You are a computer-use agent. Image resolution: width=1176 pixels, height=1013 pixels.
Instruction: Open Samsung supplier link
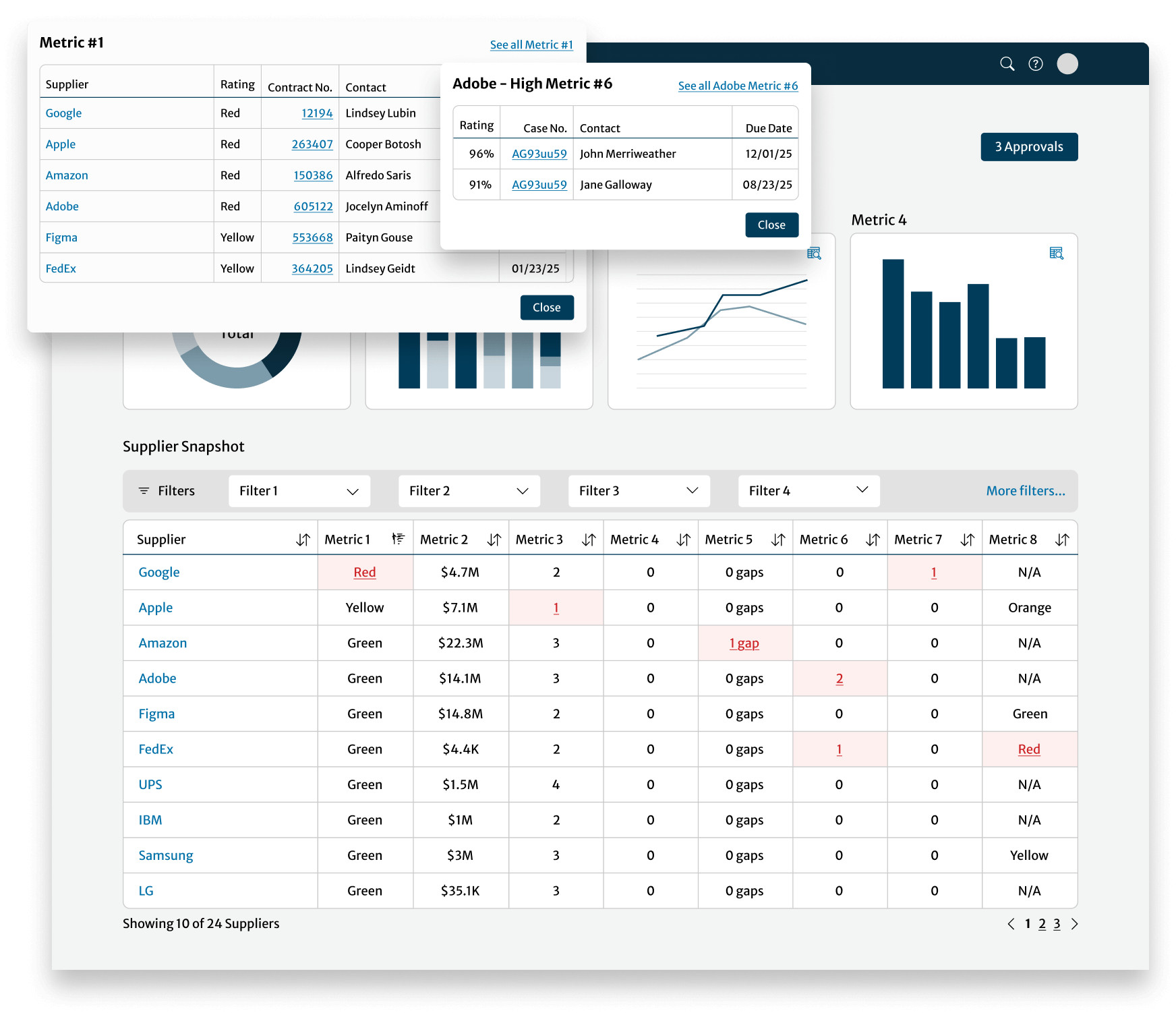point(166,856)
